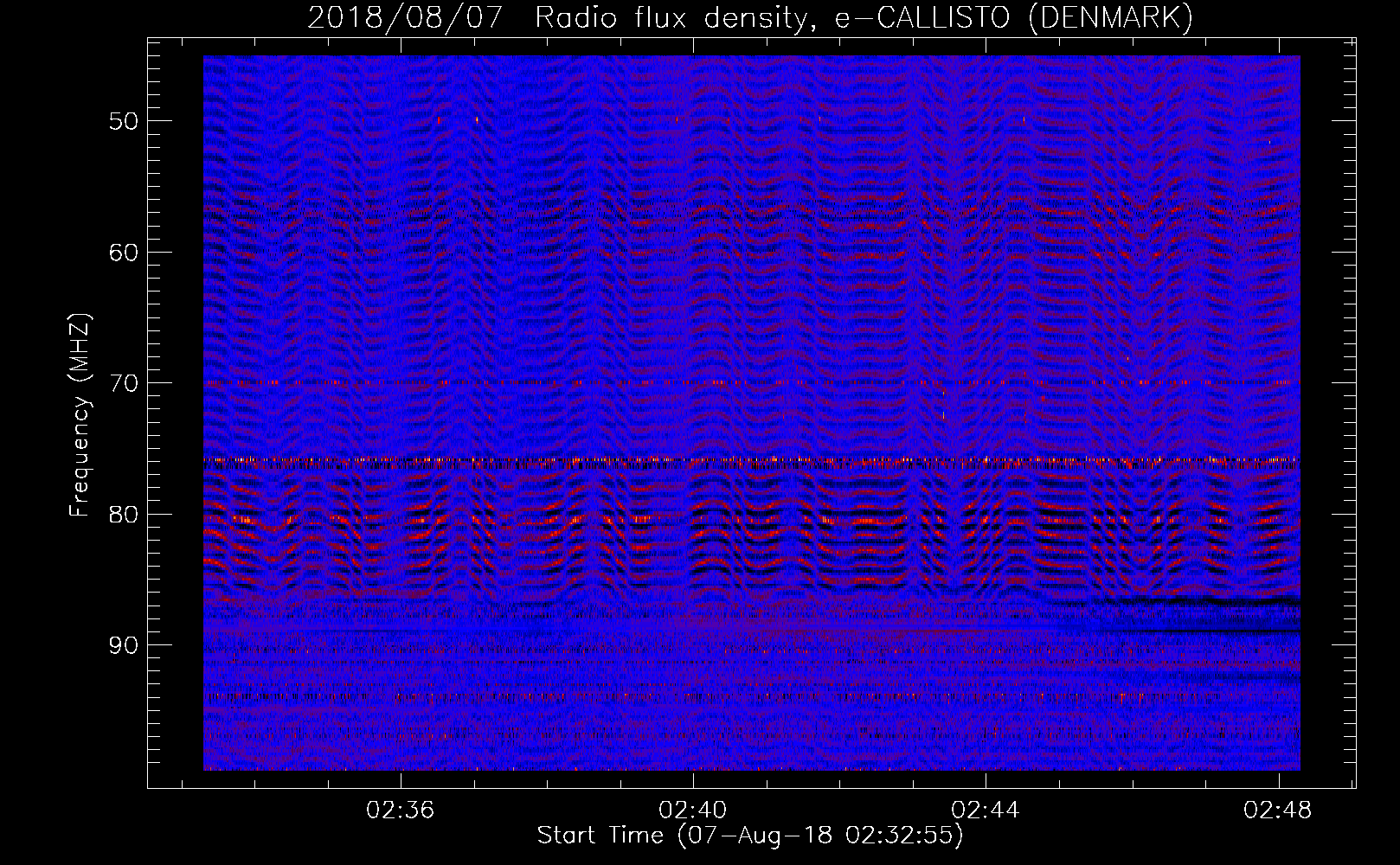Click the plot title 'Radio flux density, e-CALLISTO (DENMARK)'
This screenshot has width=1400, height=865.
click(864, 17)
